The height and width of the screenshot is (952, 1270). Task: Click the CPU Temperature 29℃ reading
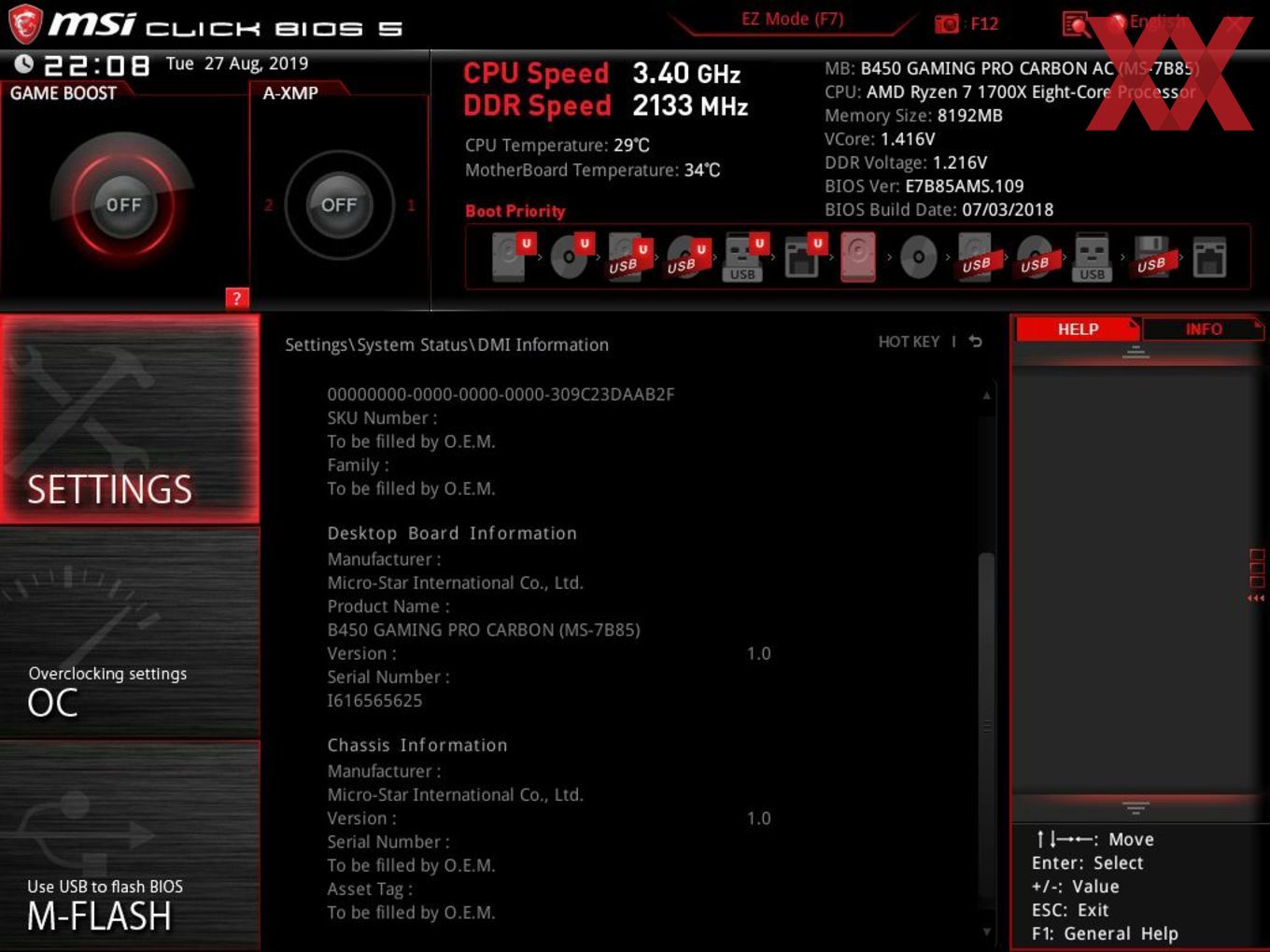[x=557, y=145]
